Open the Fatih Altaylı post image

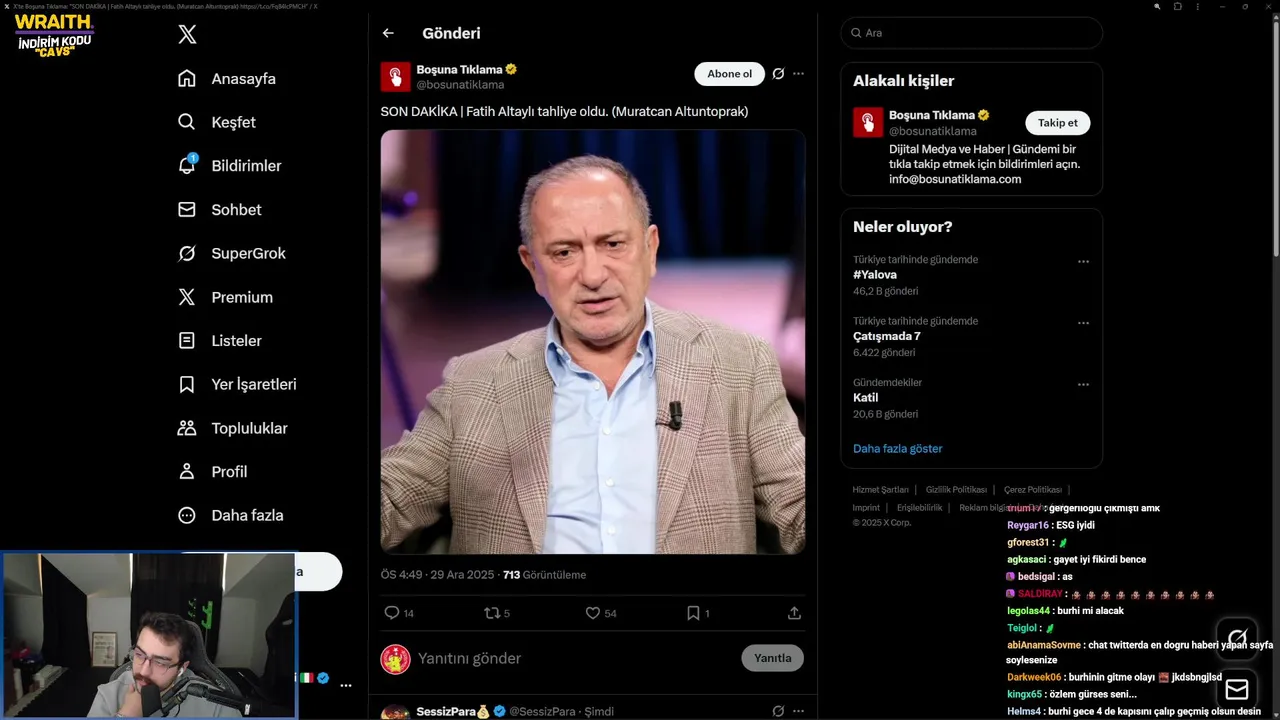point(592,342)
